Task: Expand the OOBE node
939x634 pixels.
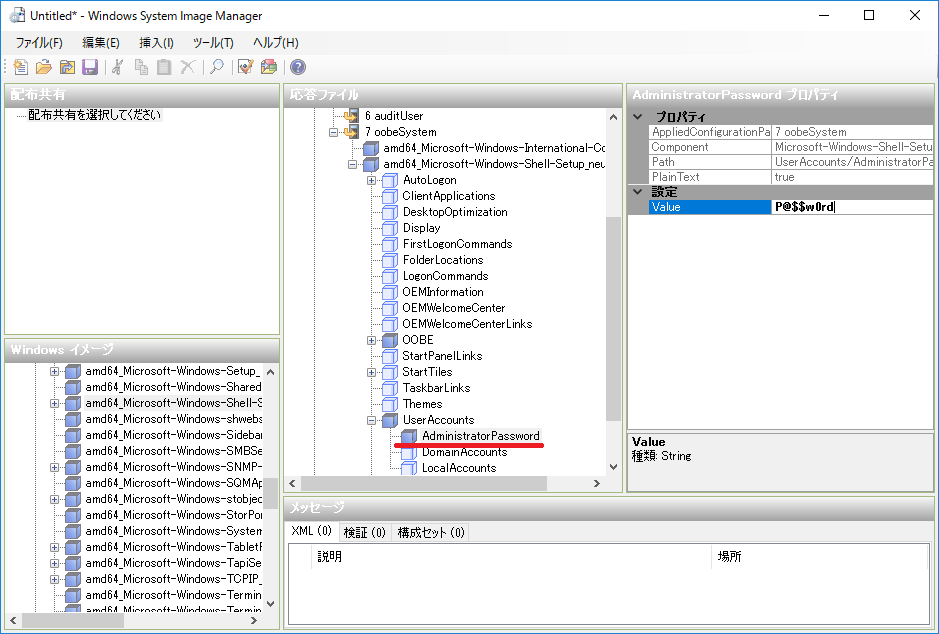Action: point(371,340)
